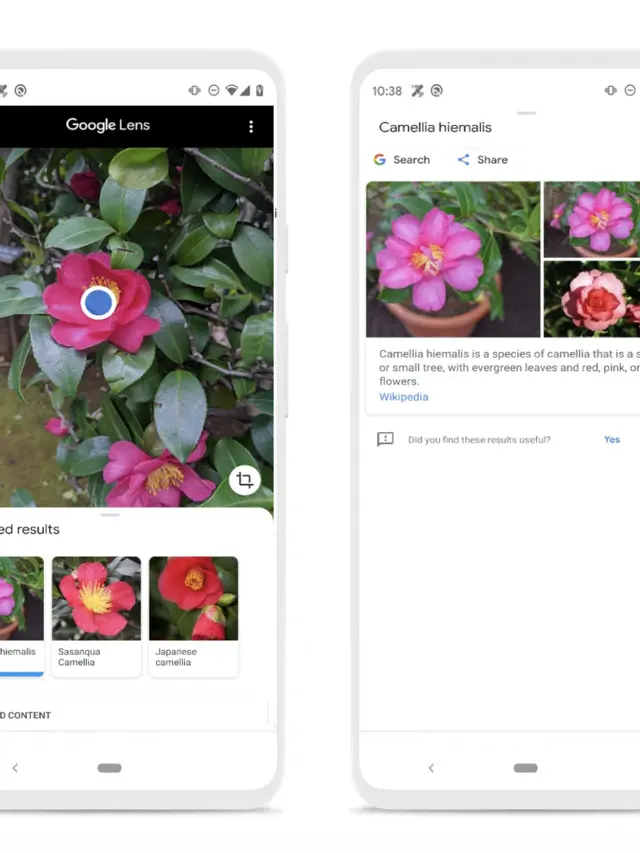Click the Camellia hiemalis title text

(x=435, y=128)
